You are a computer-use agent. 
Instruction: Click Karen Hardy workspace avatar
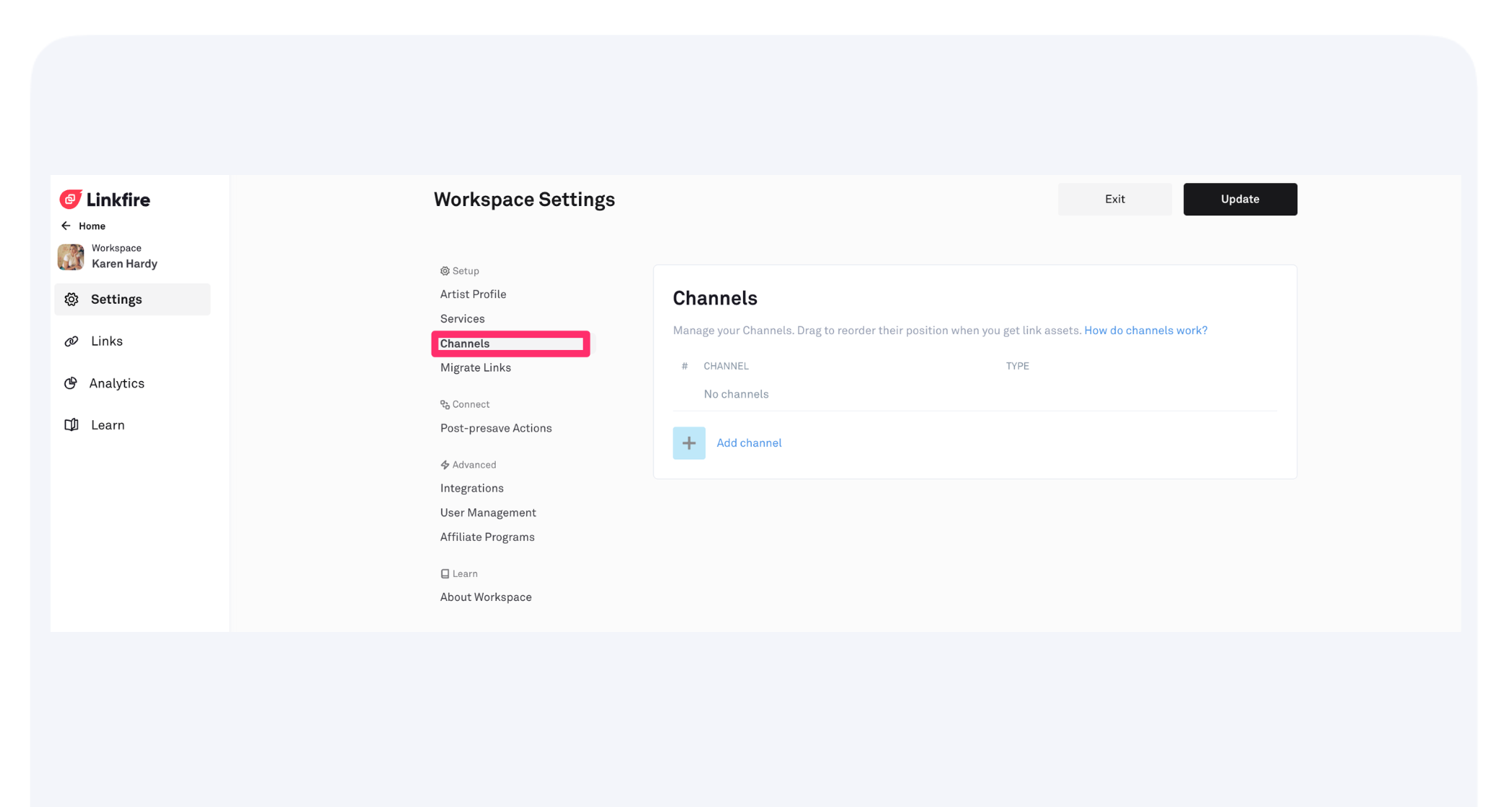71,257
